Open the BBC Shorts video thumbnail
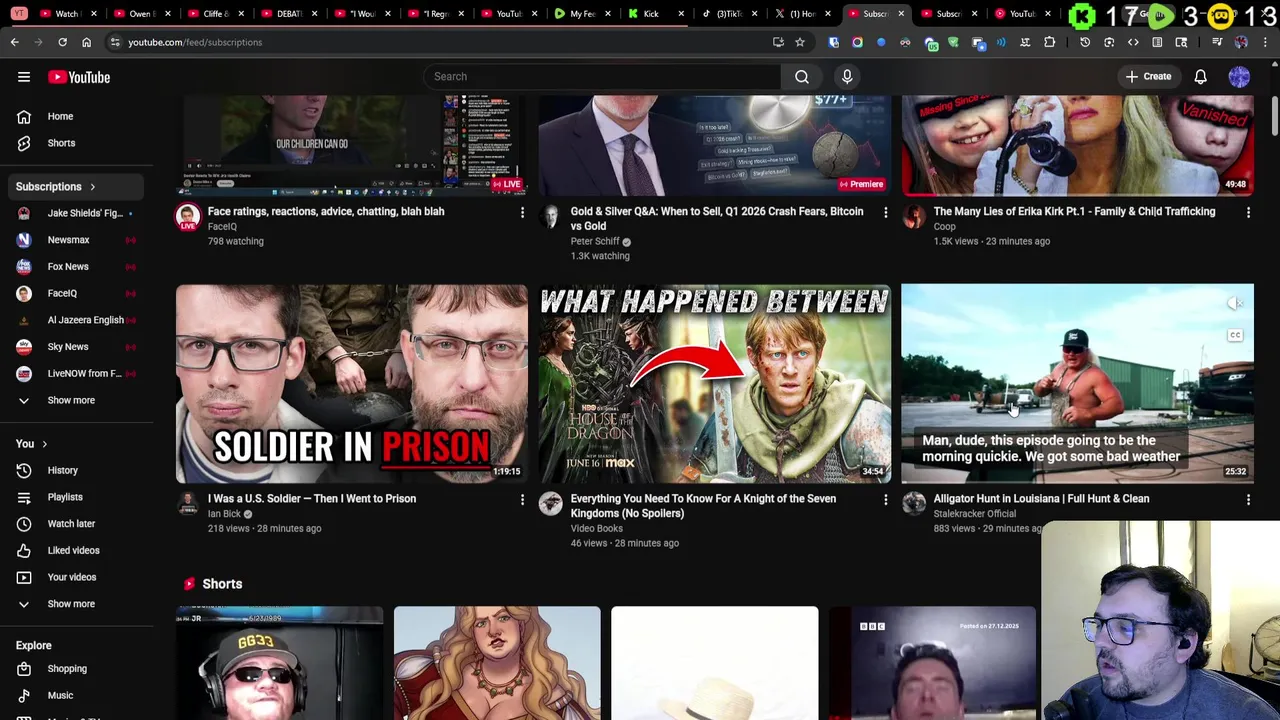1280x720 pixels. pos(932,663)
